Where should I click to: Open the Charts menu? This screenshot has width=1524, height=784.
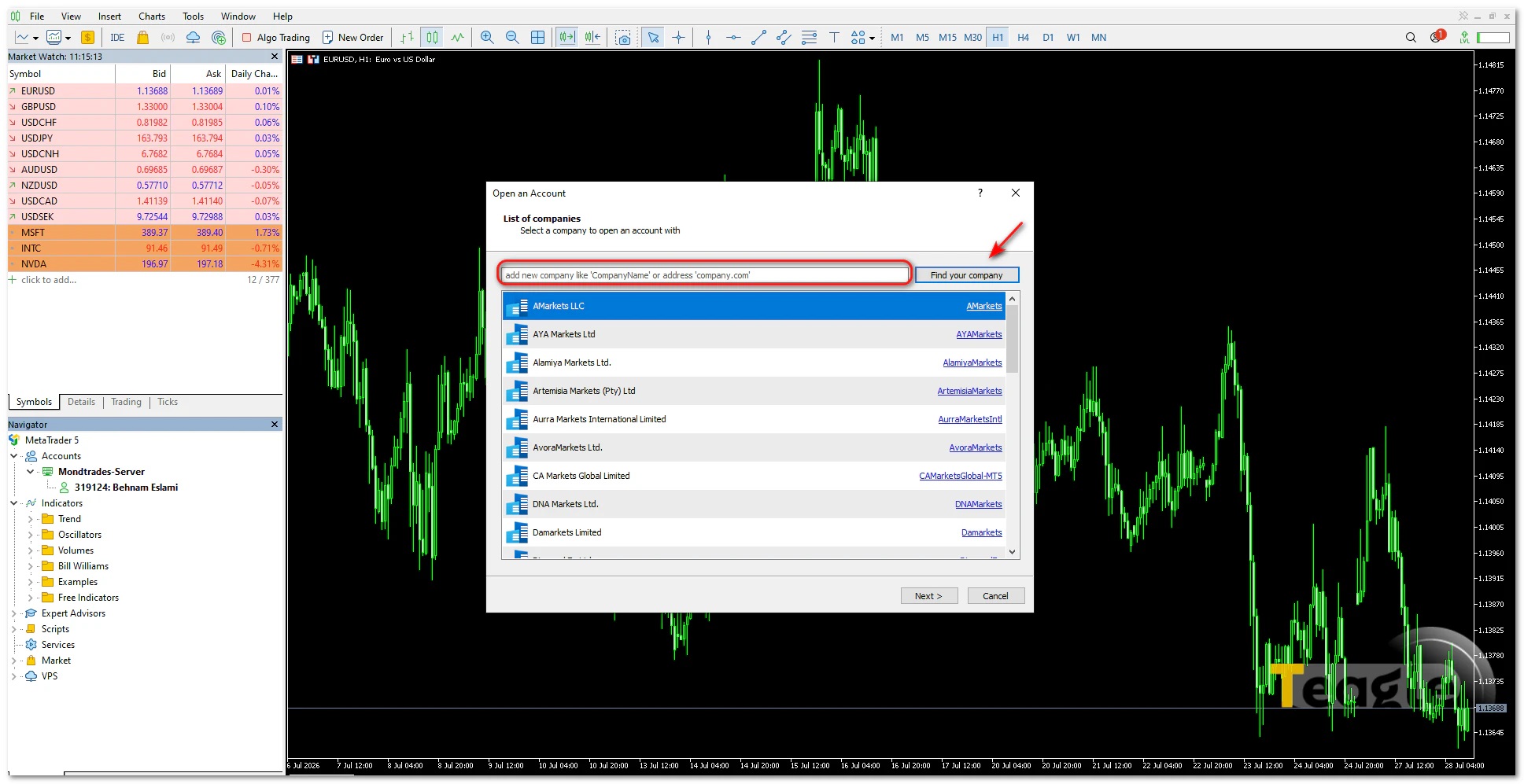click(x=152, y=16)
